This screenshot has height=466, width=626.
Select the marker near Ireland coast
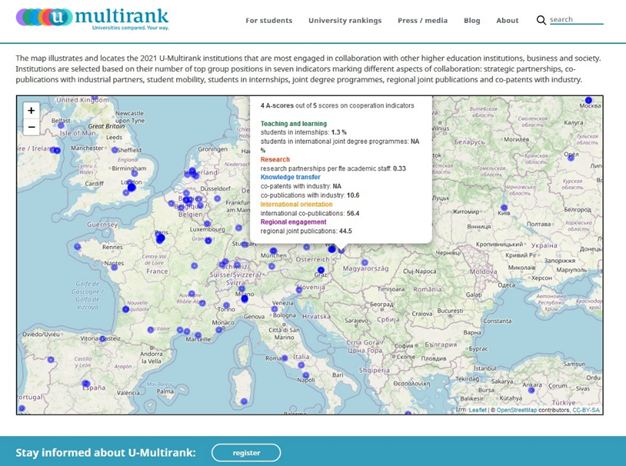tap(57, 151)
